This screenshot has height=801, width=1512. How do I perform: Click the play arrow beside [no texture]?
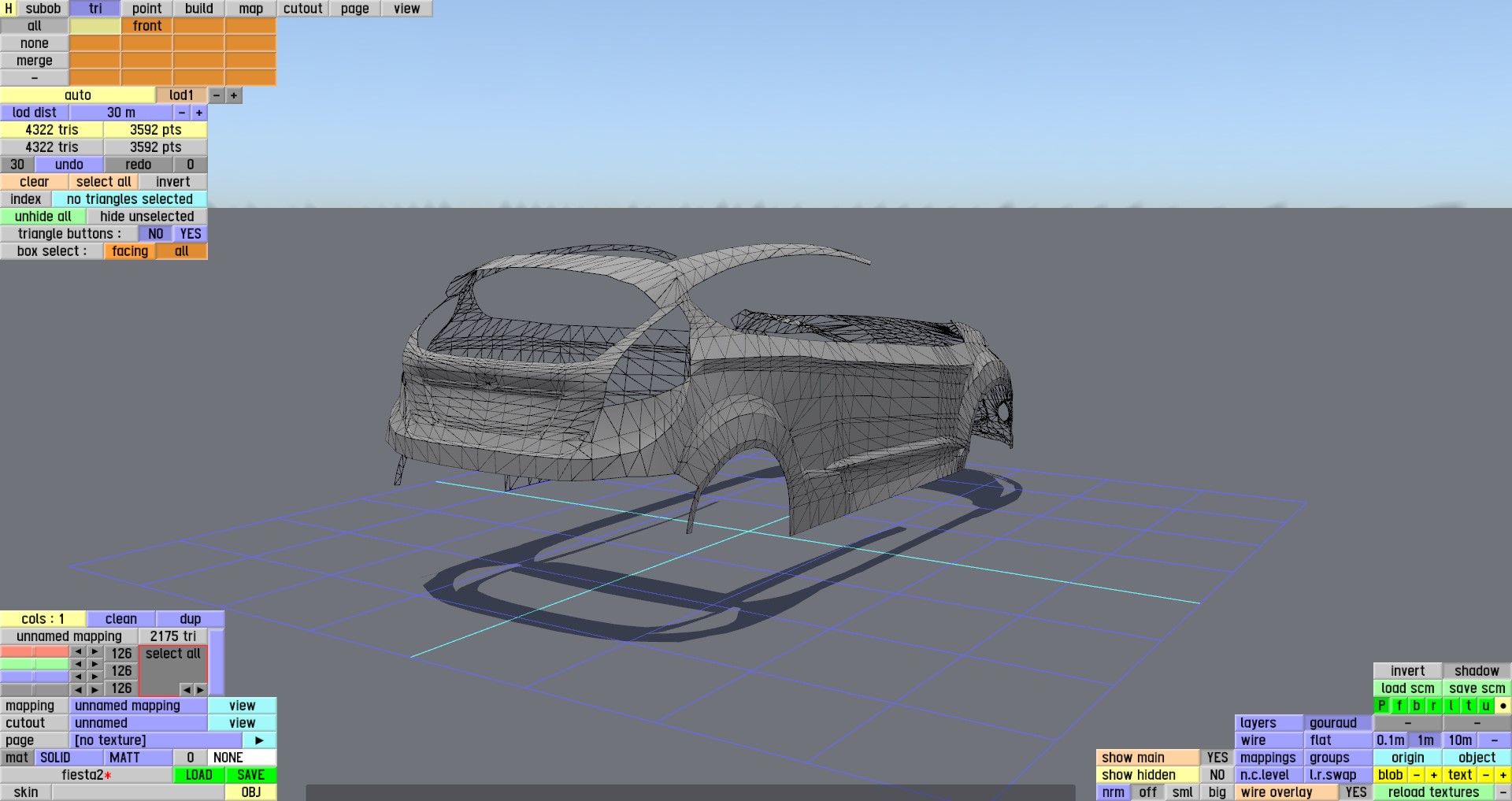click(x=260, y=740)
